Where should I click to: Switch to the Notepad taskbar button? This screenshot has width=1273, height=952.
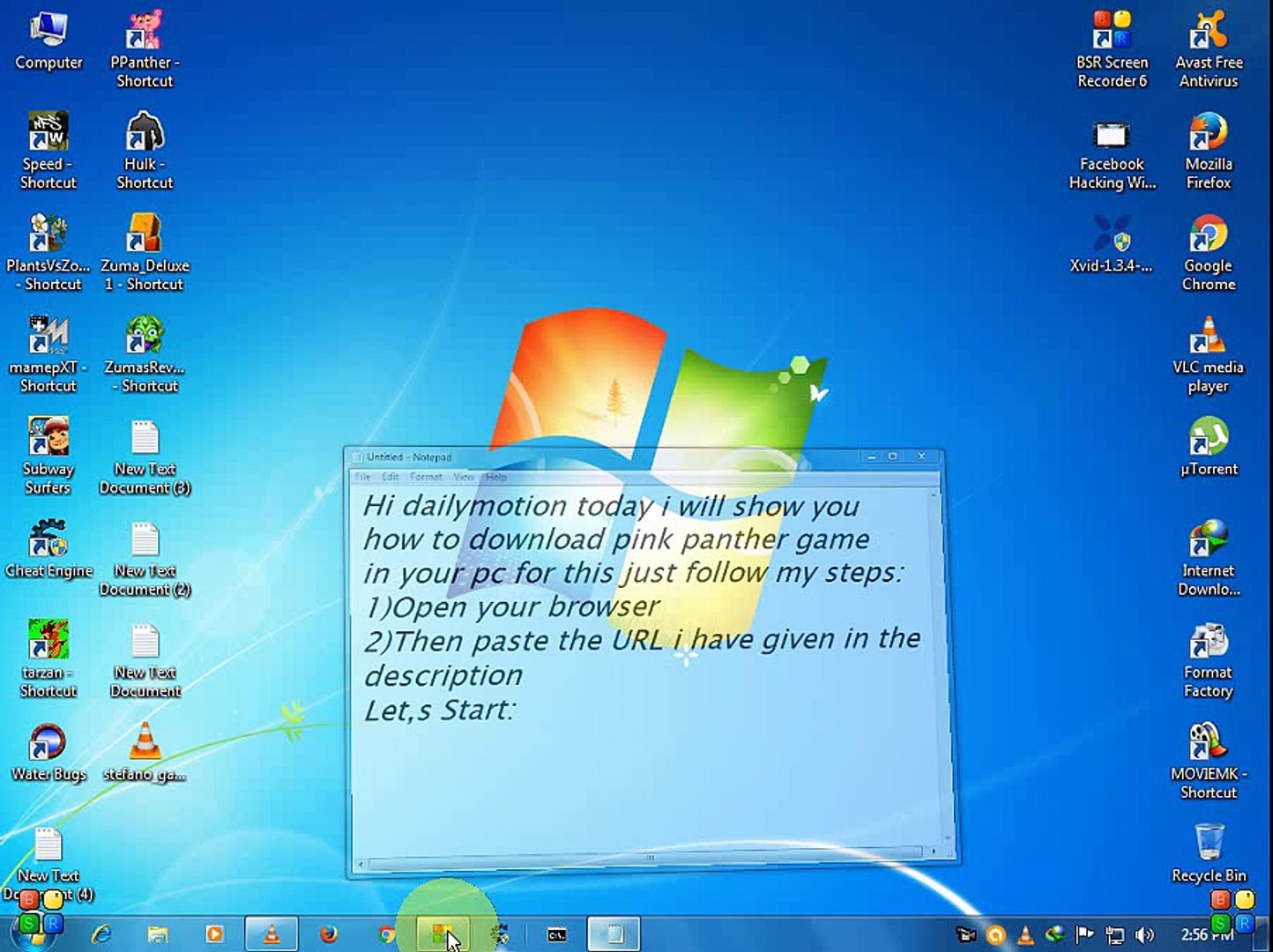point(614,934)
